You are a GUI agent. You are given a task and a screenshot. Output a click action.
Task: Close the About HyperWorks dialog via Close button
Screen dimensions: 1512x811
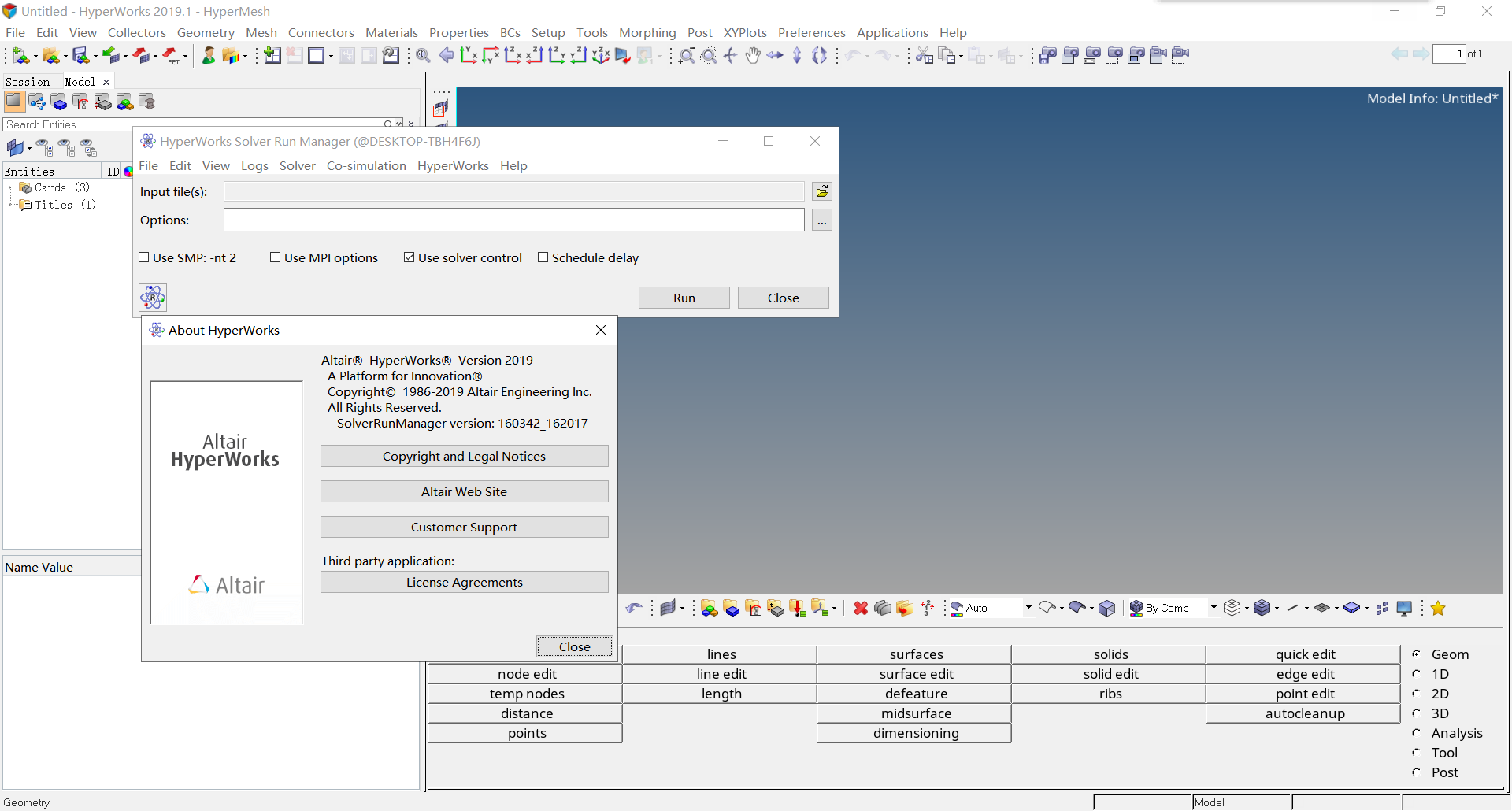[x=574, y=646]
